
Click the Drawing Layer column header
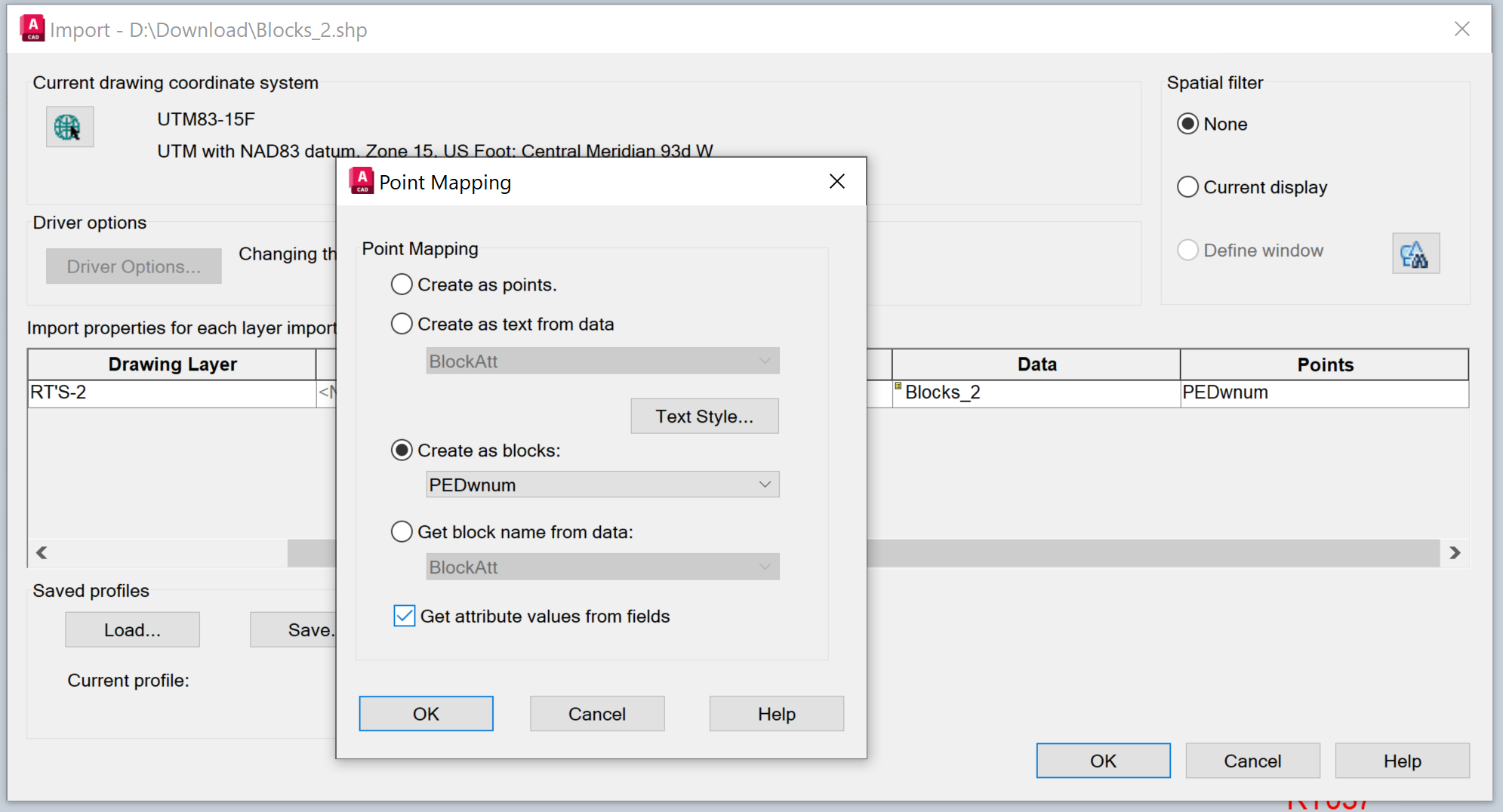point(172,364)
